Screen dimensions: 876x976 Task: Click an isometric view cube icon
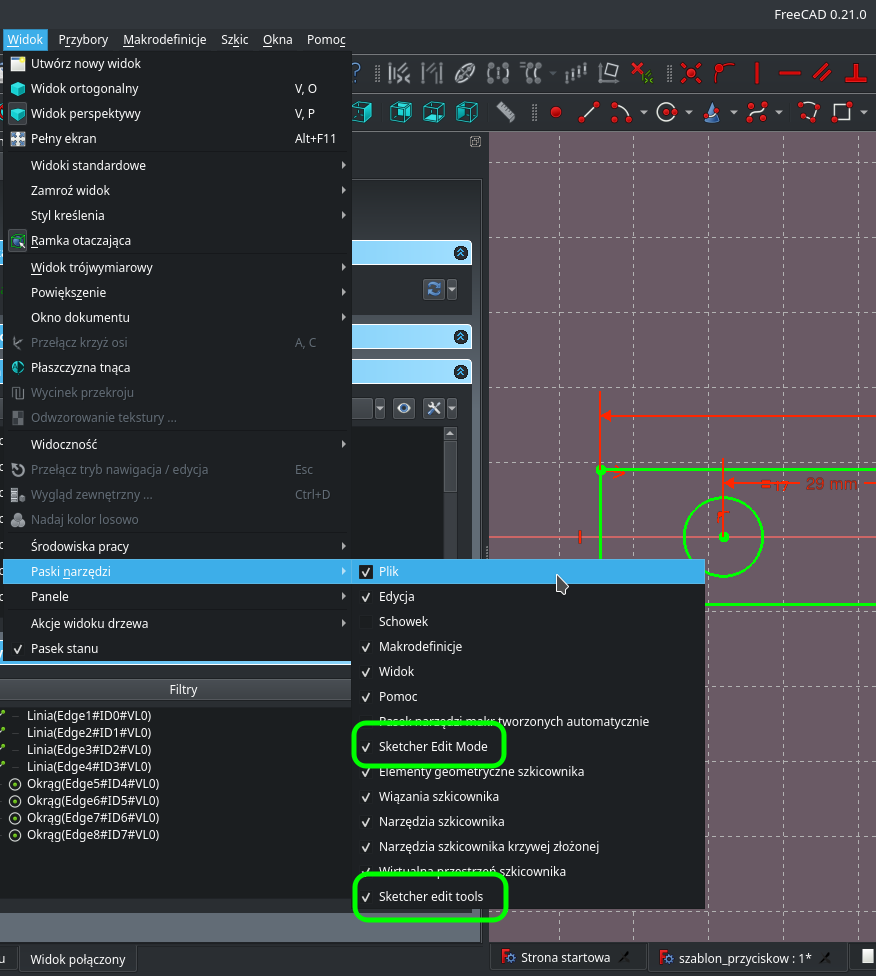tap(401, 112)
